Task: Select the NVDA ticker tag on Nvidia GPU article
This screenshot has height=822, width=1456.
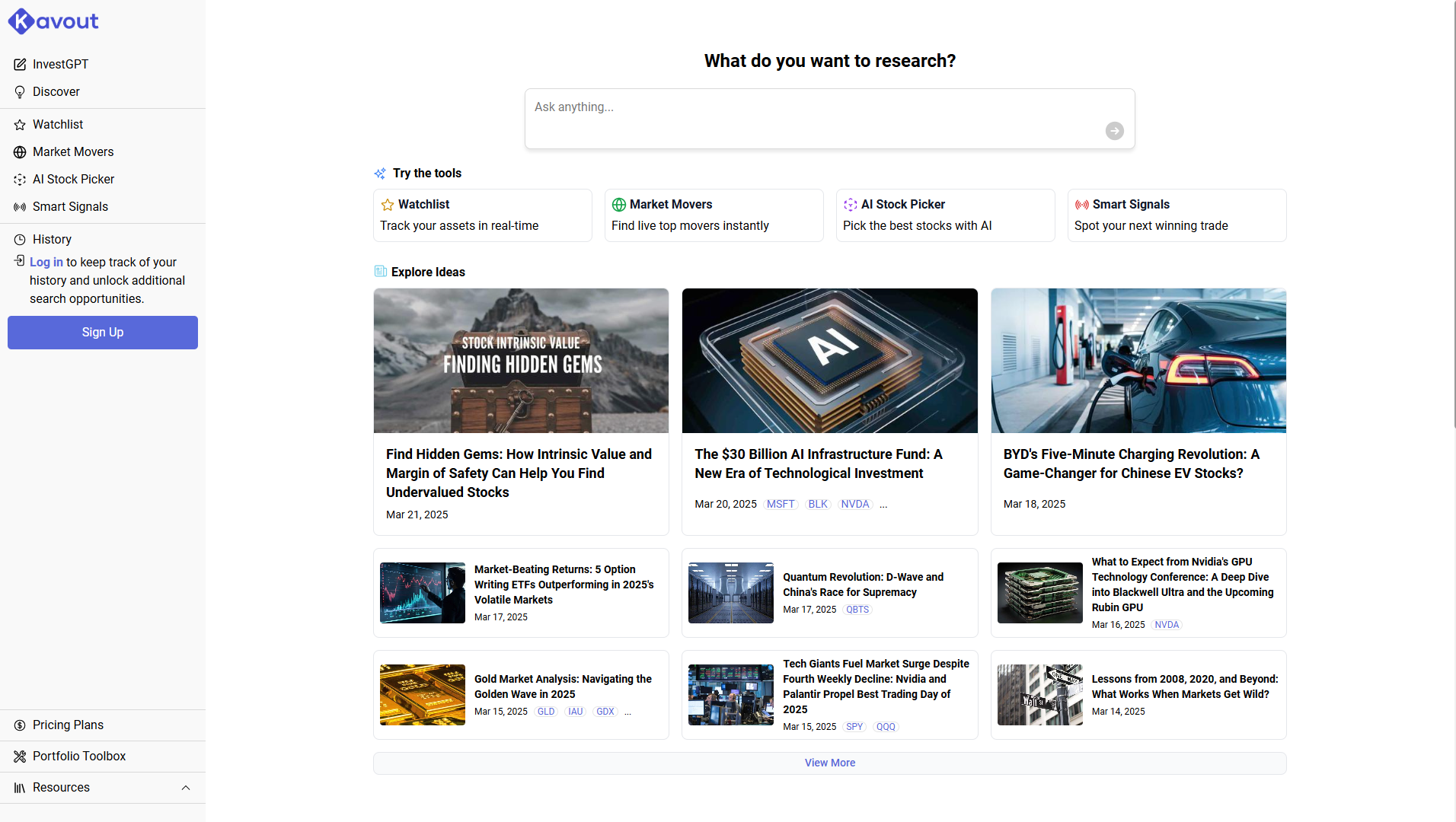Action: click(x=1166, y=626)
